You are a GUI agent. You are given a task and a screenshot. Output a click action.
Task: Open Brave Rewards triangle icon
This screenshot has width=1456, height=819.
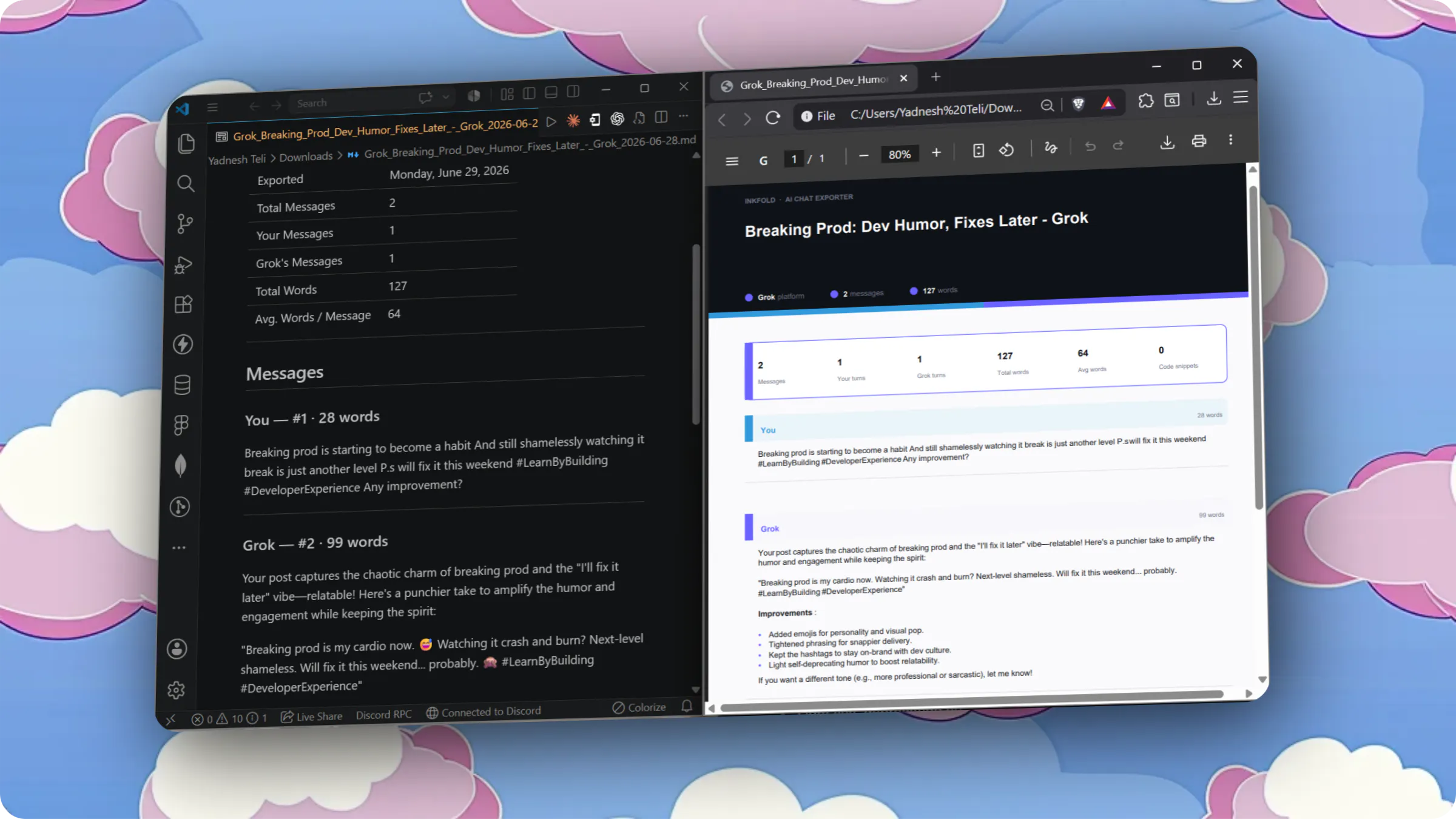click(1108, 103)
